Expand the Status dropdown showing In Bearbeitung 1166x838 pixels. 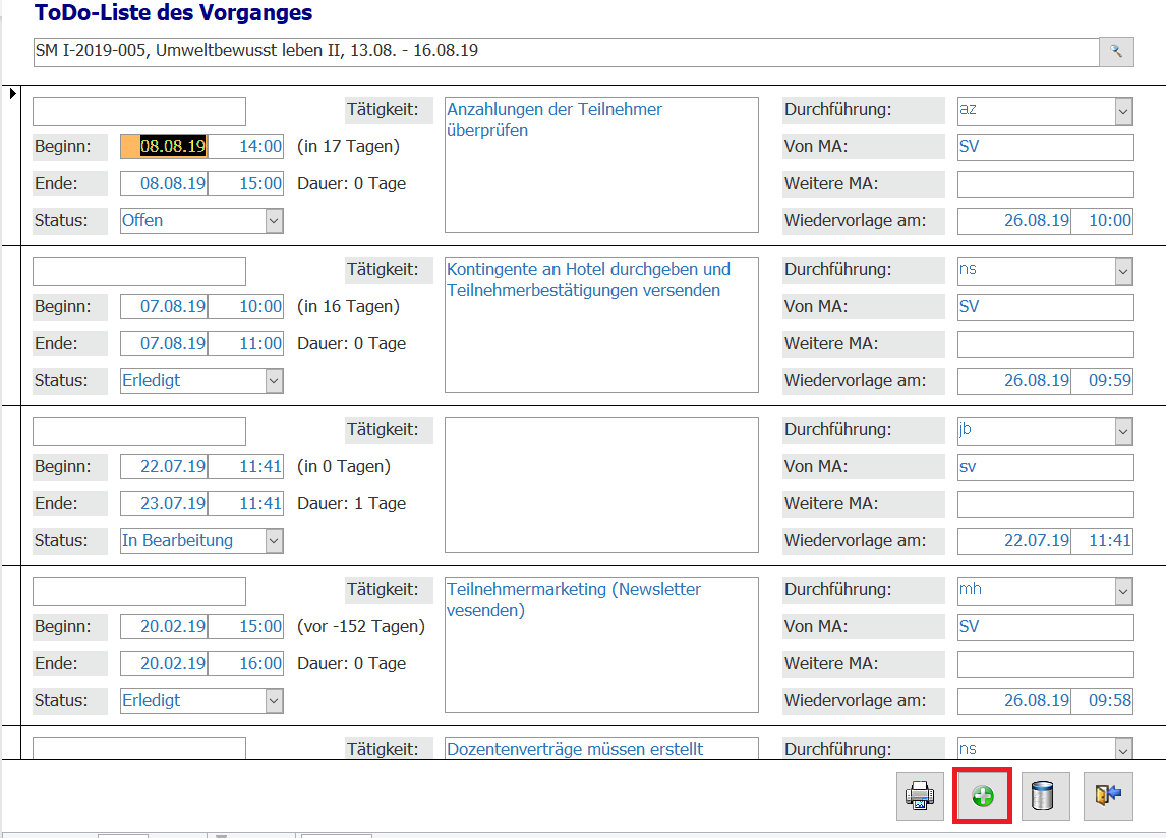(x=274, y=541)
